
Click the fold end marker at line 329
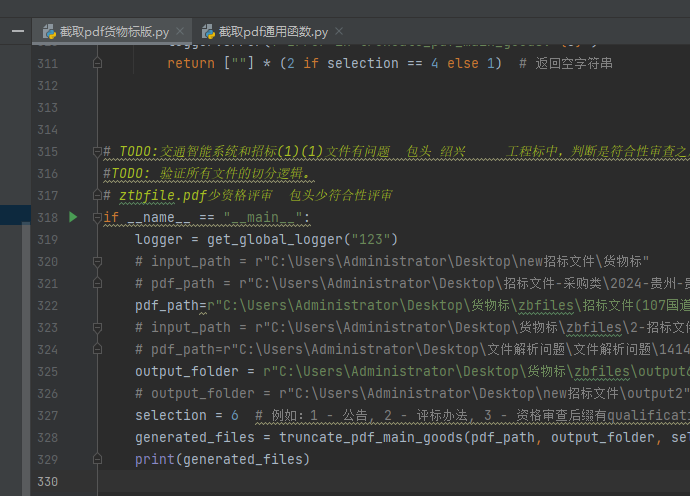pos(97,459)
